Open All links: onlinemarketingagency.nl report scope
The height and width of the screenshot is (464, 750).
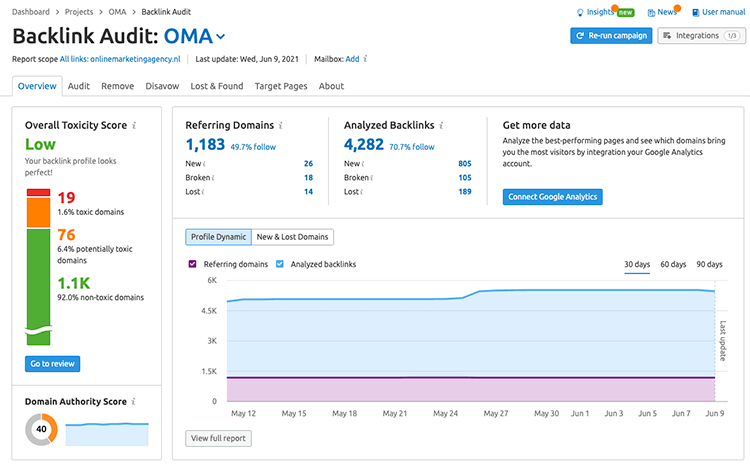(120, 59)
